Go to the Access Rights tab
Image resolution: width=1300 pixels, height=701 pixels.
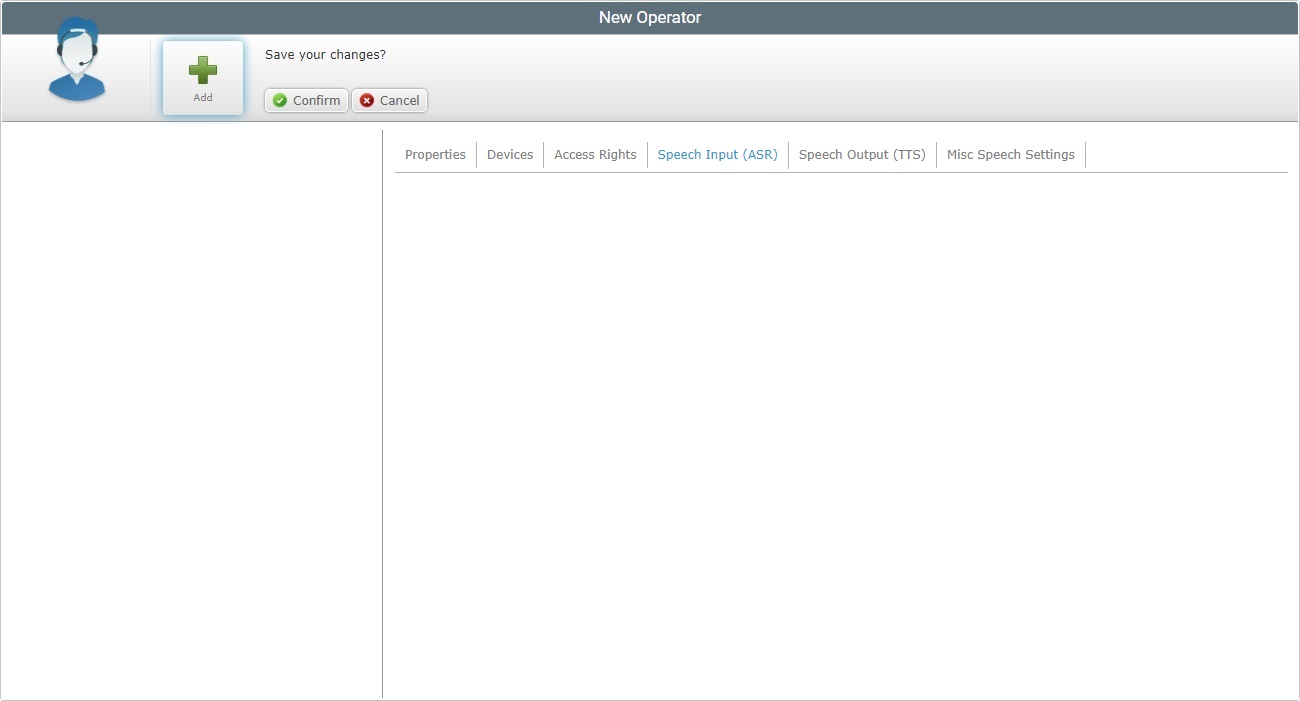click(595, 155)
